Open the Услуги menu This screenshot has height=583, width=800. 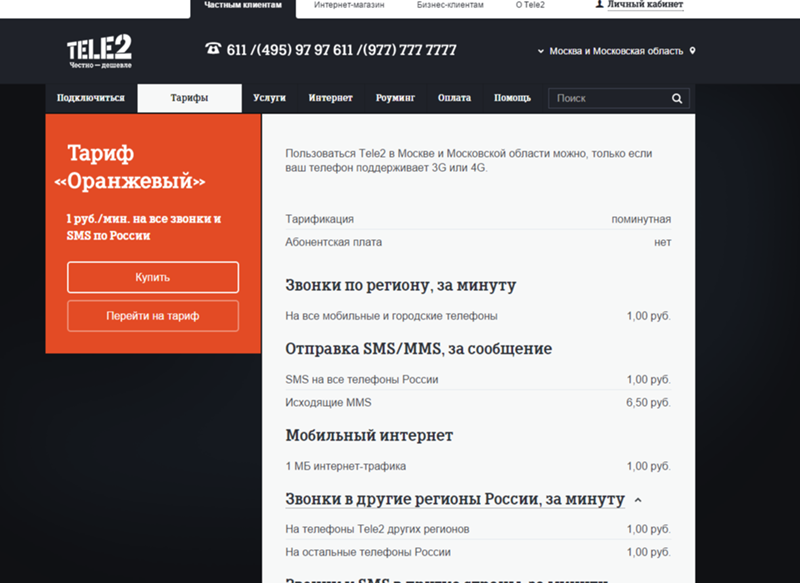[269, 98]
